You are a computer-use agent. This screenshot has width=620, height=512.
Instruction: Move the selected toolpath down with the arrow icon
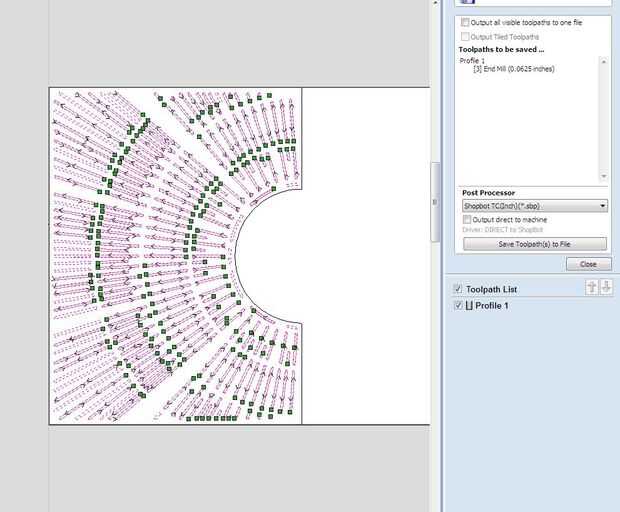pos(606,287)
